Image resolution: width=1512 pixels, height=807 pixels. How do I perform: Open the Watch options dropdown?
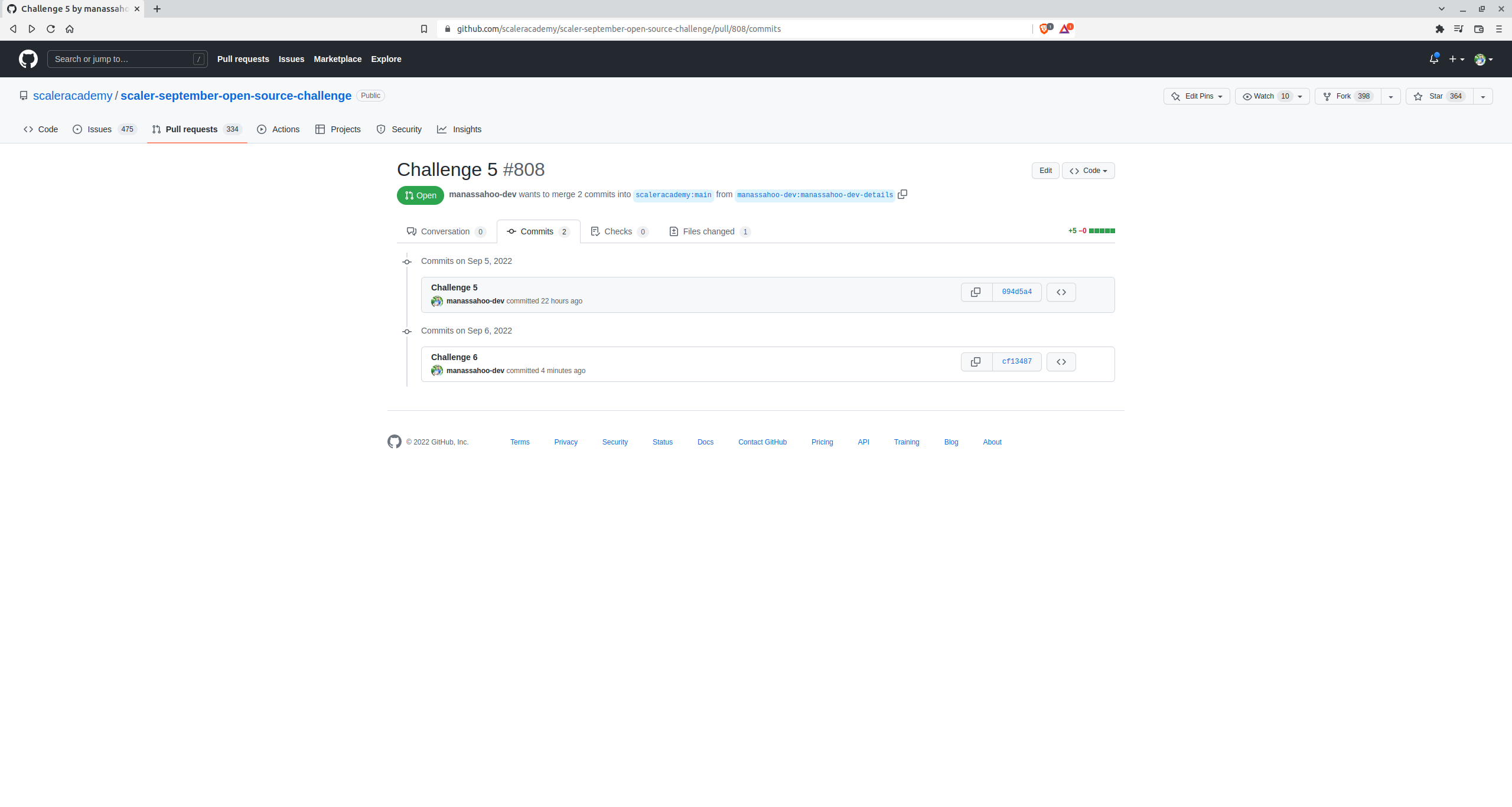1299,96
